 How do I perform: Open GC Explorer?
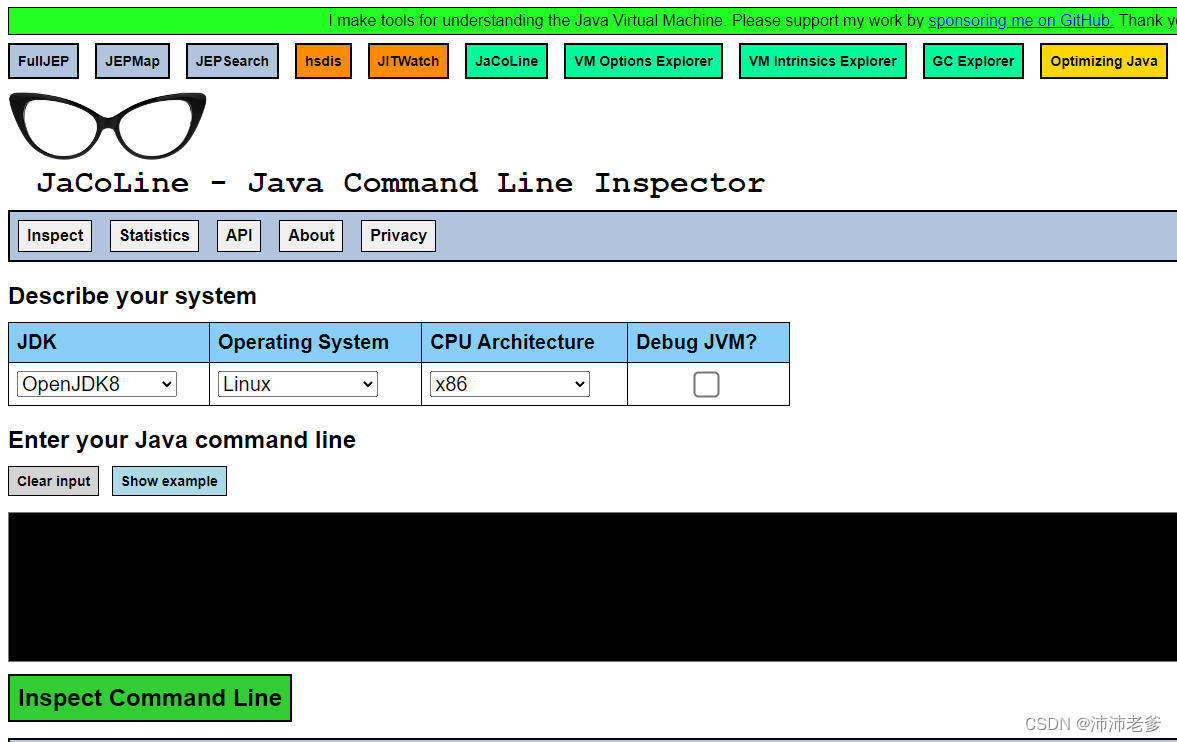tap(972, 61)
